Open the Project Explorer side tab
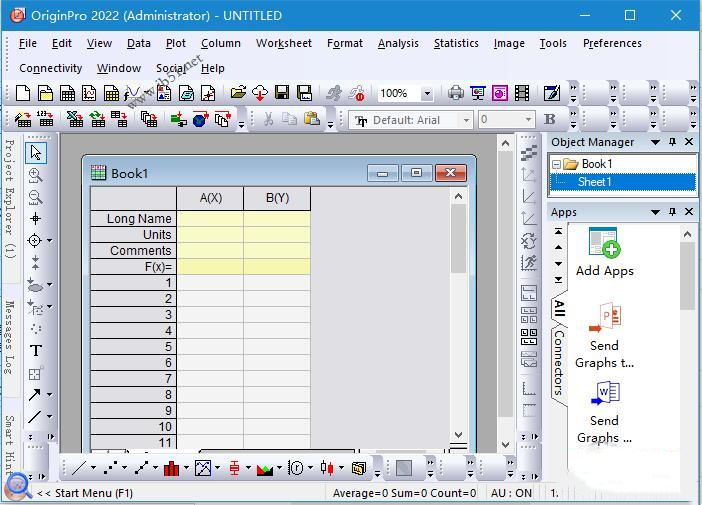Screen dimensions: 702x505 9,199
